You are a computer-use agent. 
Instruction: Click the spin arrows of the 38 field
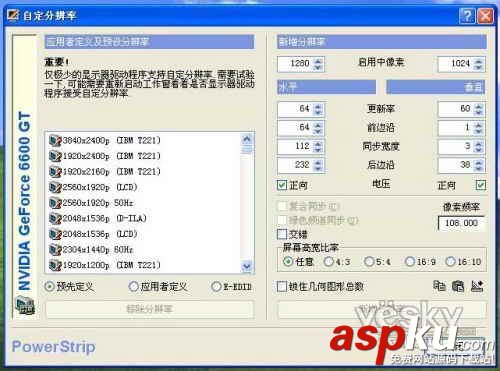click(x=479, y=165)
